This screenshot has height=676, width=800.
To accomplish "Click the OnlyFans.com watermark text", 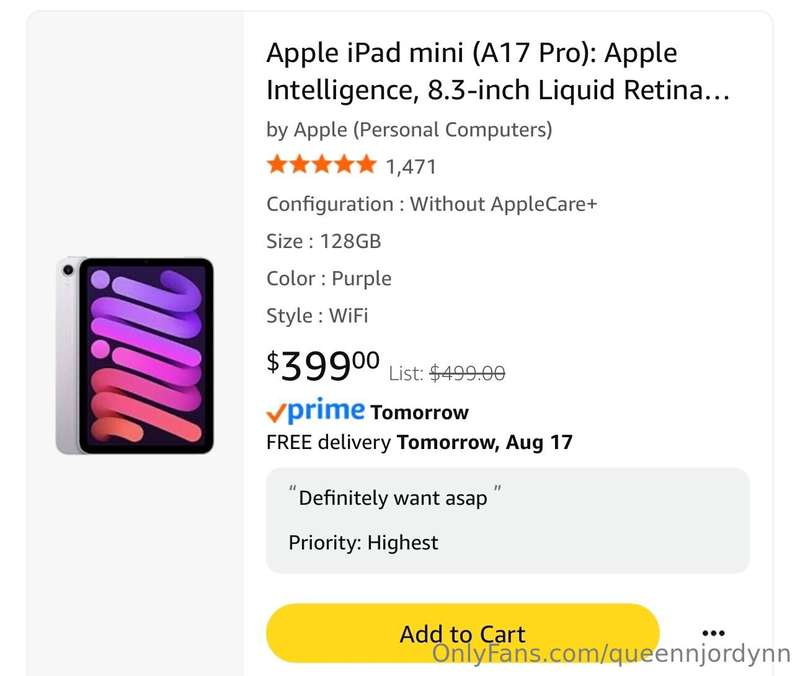I will point(611,655).
